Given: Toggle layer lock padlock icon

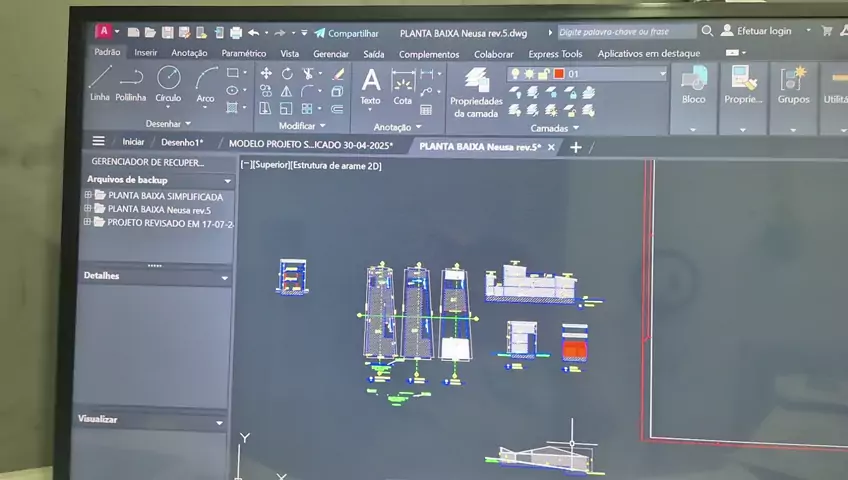Looking at the screenshot, I should pyautogui.click(x=543, y=74).
